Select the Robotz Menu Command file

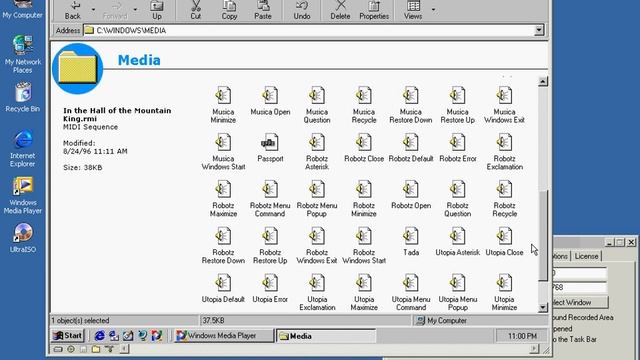270,199
